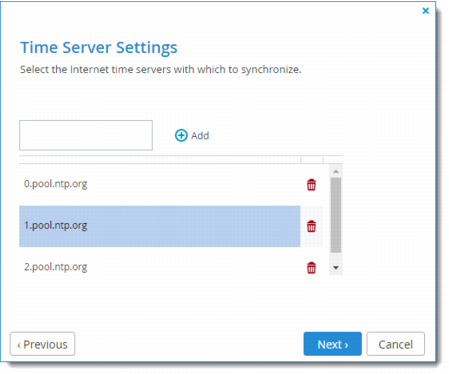Viewport: 449px width, 374px height.
Task: Select the highlighted 1.pool.ntp.org row
Action: click(160, 226)
